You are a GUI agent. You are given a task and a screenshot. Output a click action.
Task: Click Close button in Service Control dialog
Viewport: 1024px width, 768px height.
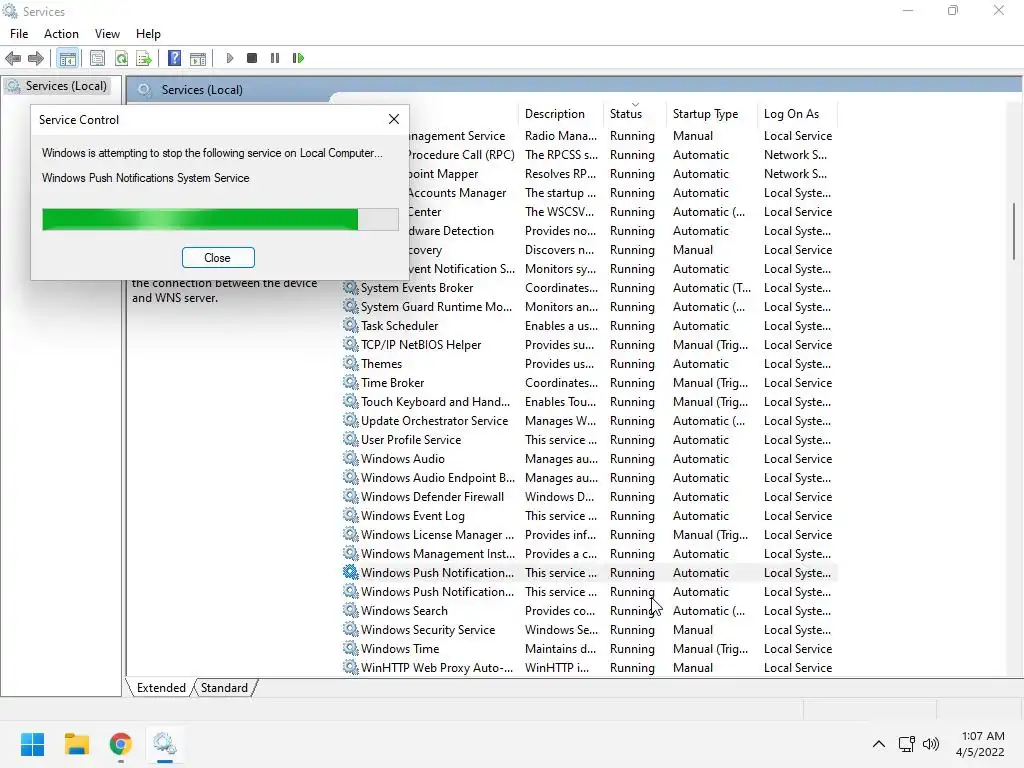pyautogui.click(x=217, y=258)
